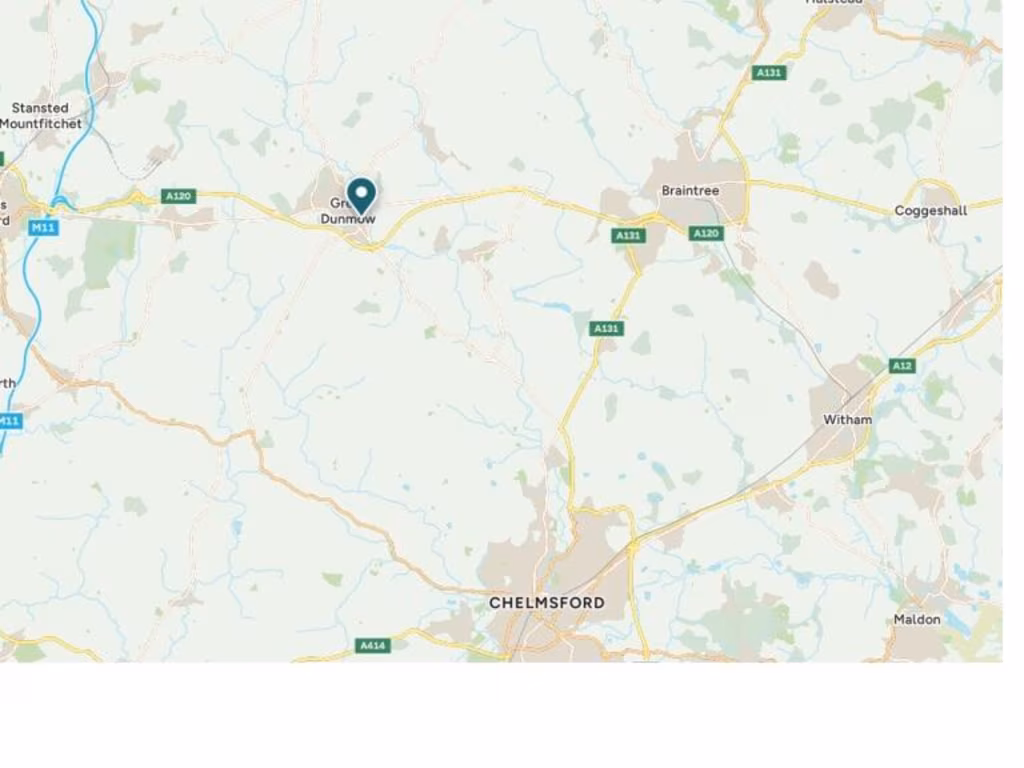
Task: Select the Chelmsford city label
Action: tap(547, 603)
